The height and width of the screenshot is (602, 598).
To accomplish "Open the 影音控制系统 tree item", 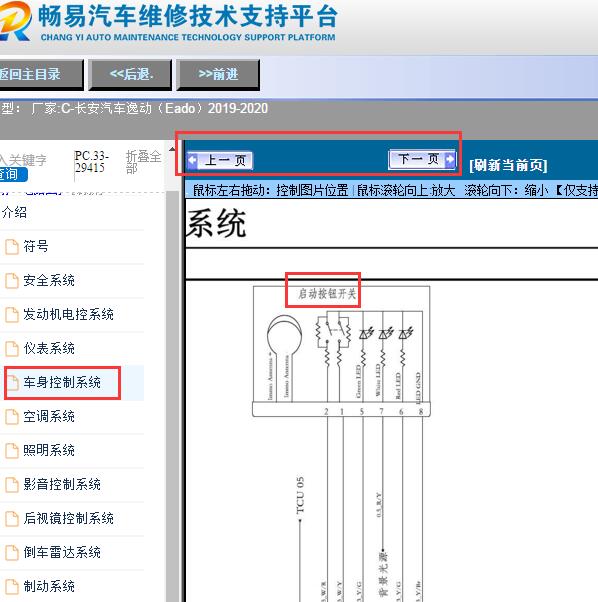I will pyautogui.click(x=62, y=485).
